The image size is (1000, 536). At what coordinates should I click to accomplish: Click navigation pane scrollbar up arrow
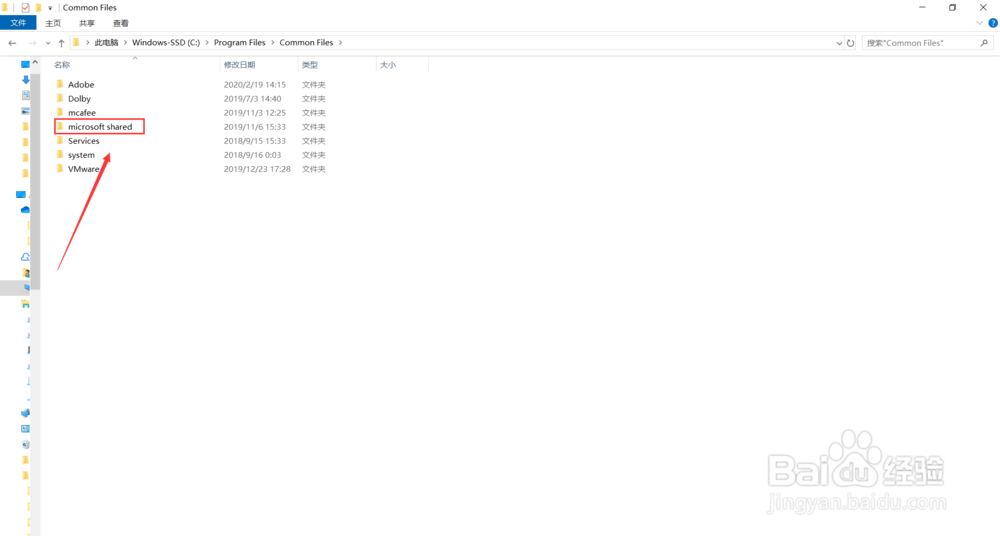tap(35, 62)
